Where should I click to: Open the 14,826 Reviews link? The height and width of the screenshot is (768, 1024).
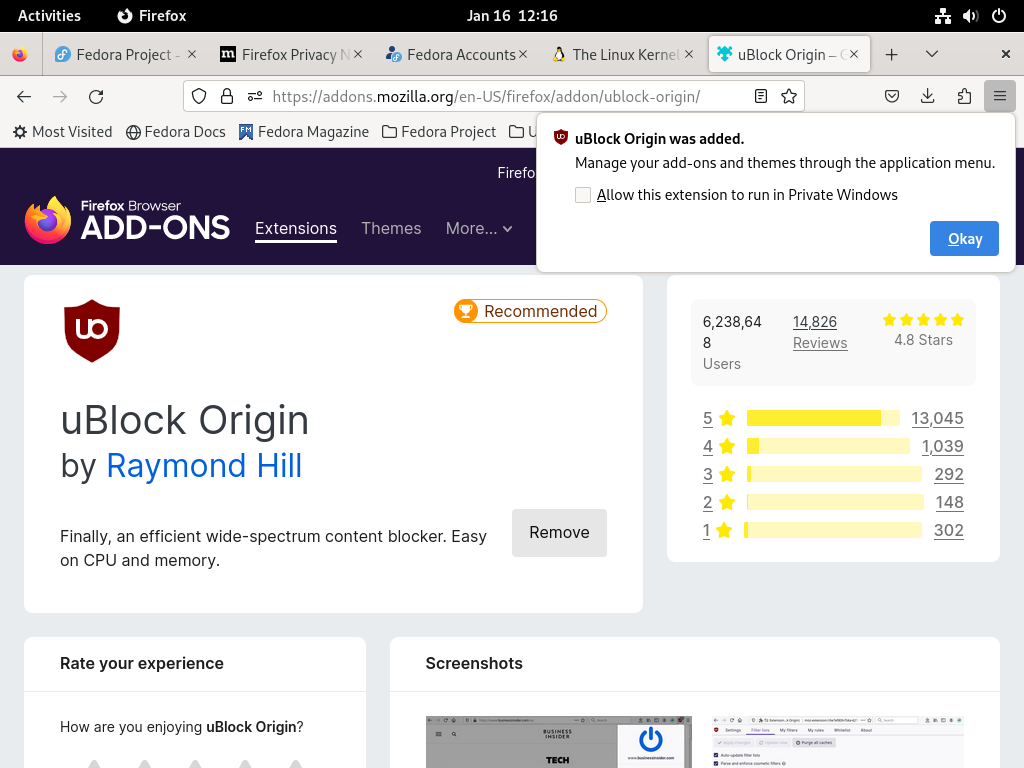tap(820, 332)
